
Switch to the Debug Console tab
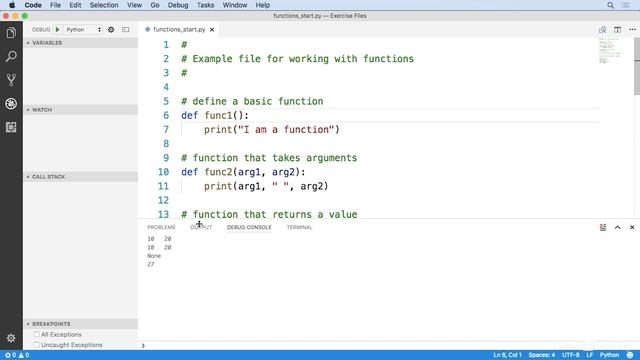pos(249,227)
